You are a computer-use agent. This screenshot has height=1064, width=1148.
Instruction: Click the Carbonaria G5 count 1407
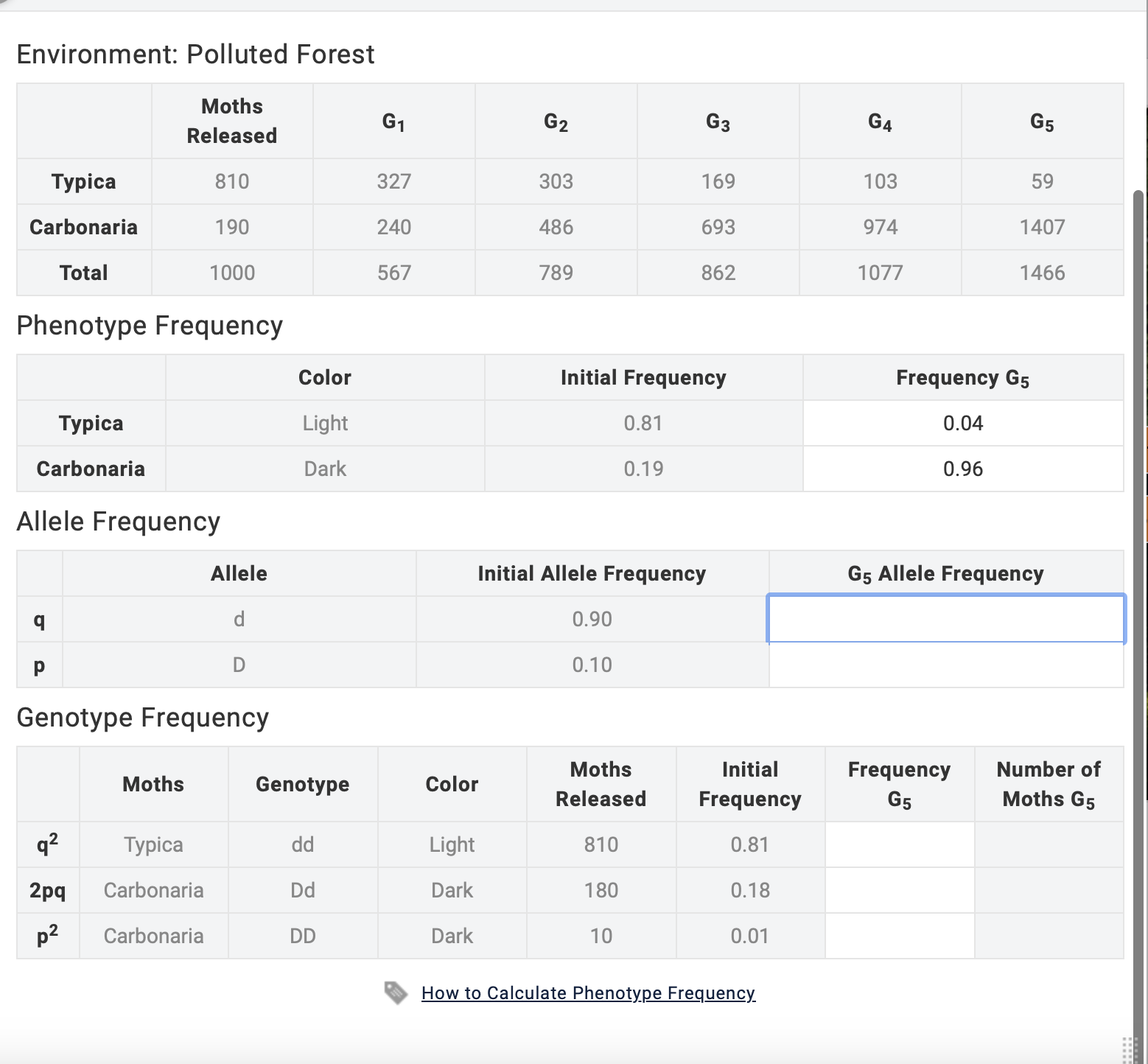(x=1042, y=227)
